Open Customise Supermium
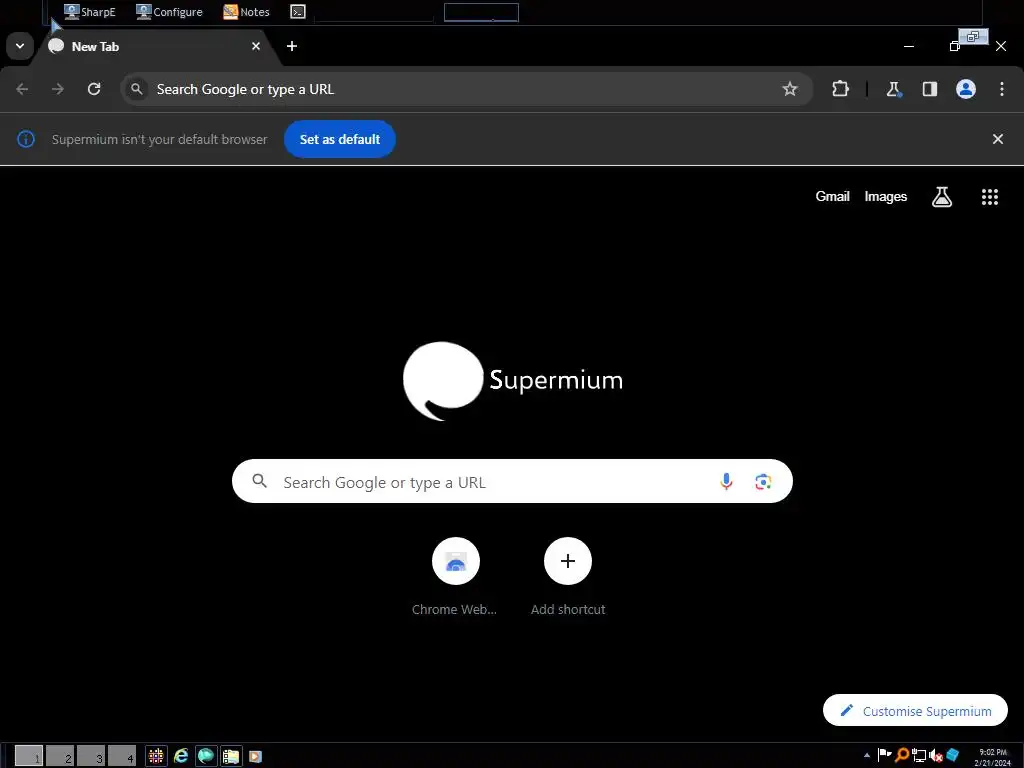Viewport: 1024px width, 768px height. click(x=915, y=711)
